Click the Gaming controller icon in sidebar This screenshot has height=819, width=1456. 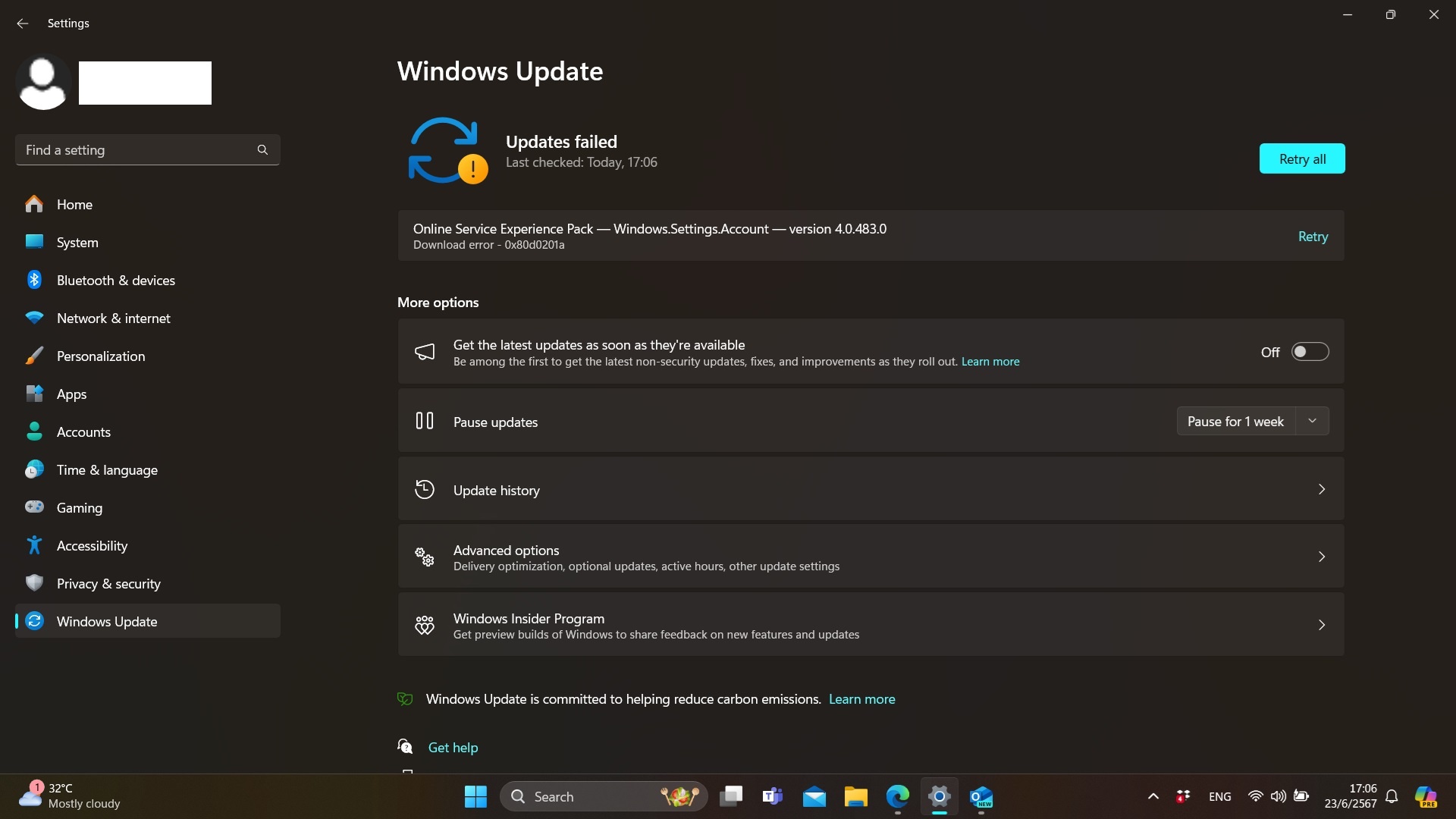tap(34, 507)
